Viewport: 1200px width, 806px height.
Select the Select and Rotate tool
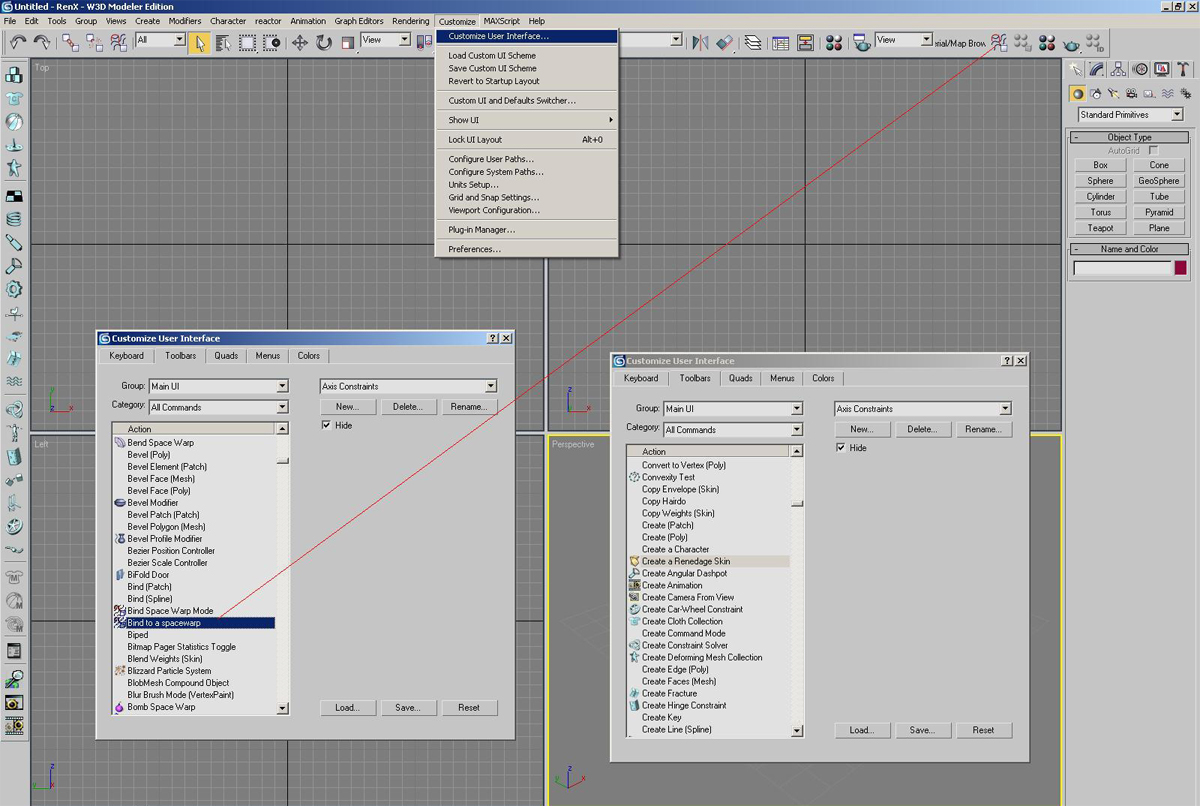tap(324, 42)
